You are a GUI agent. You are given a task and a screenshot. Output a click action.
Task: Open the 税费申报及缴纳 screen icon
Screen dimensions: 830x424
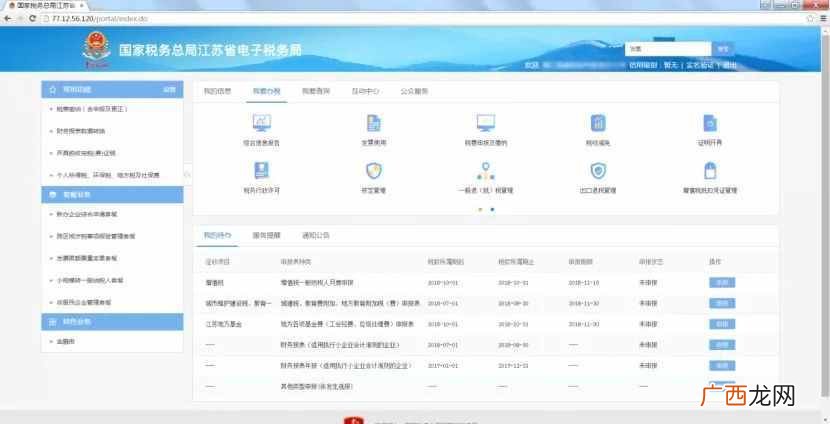pos(485,123)
